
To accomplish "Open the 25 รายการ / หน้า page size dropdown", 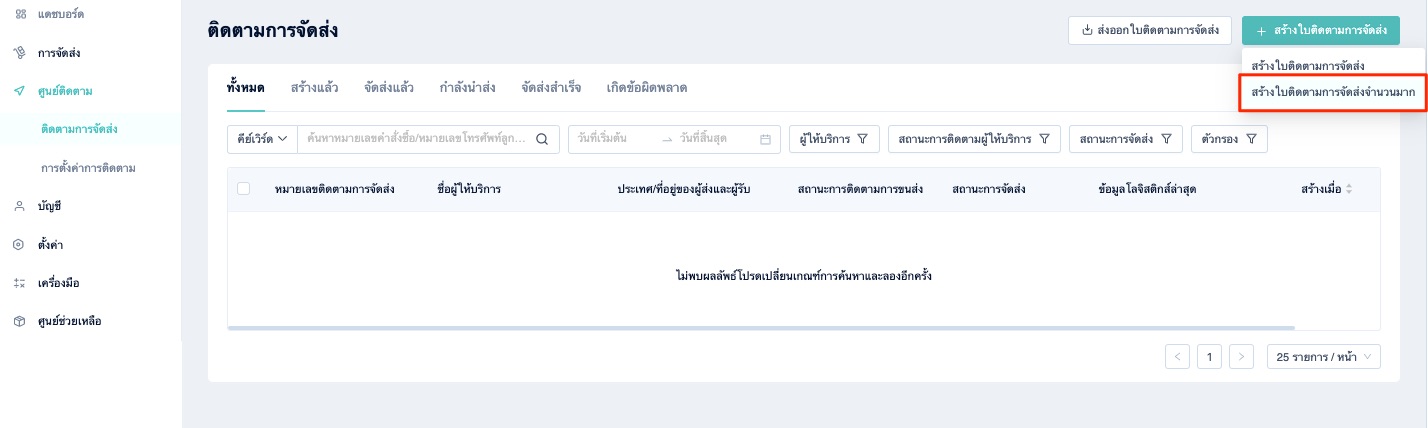I will (1323, 356).
